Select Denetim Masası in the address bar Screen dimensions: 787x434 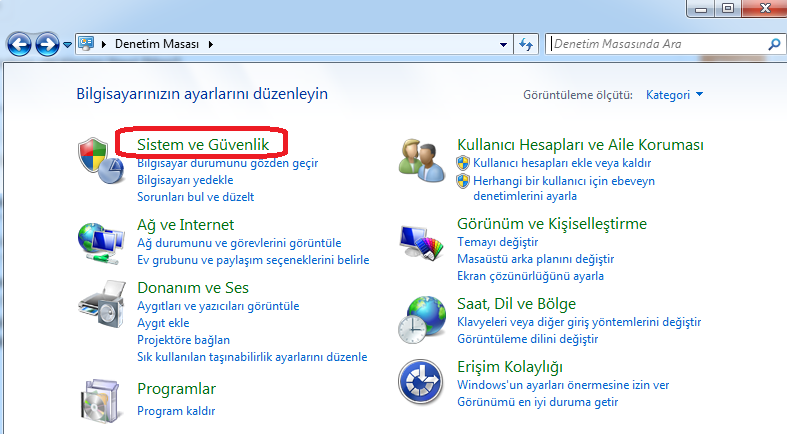(x=157, y=44)
